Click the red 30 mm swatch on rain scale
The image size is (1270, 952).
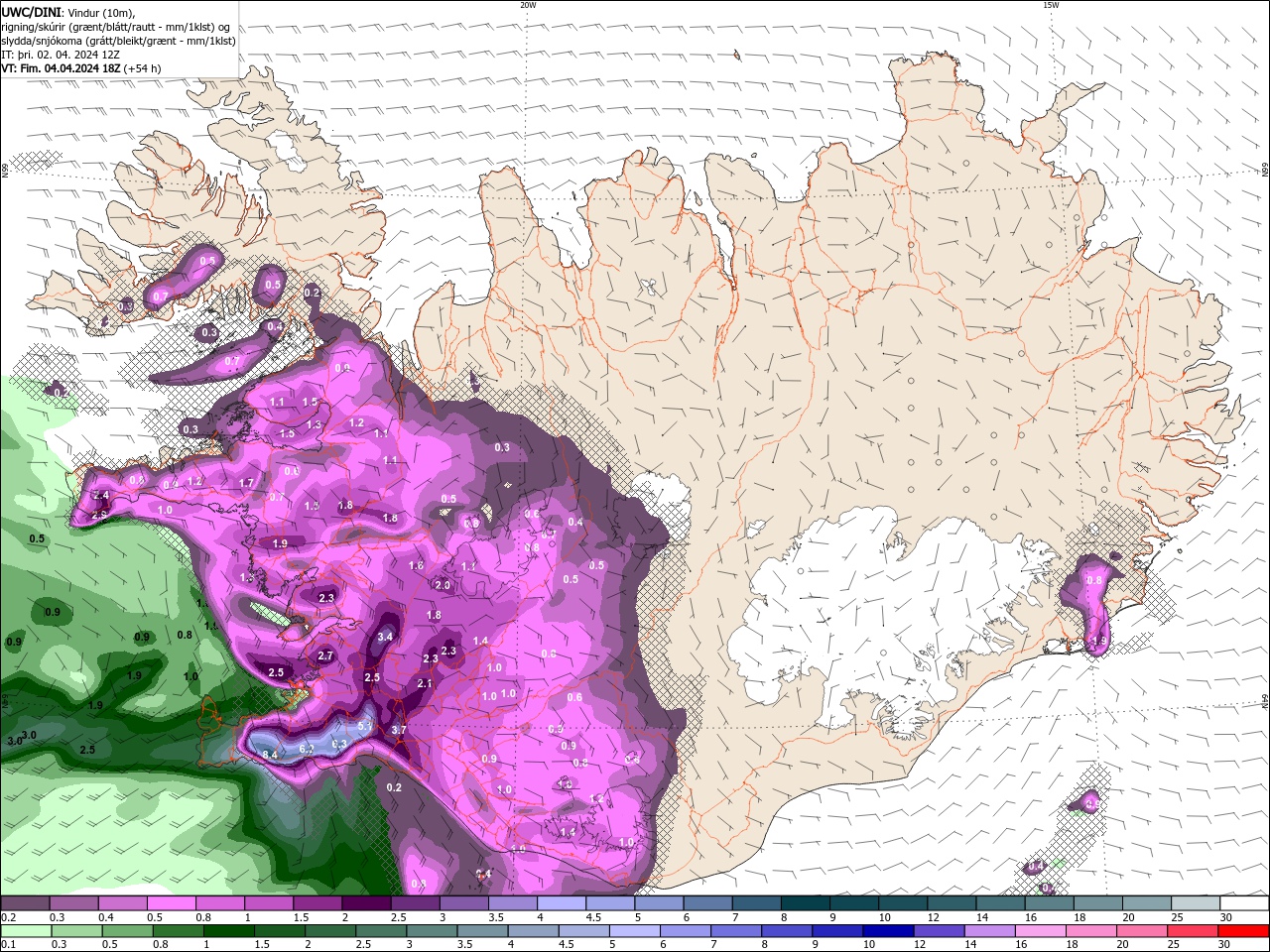click(x=1244, y=931)
